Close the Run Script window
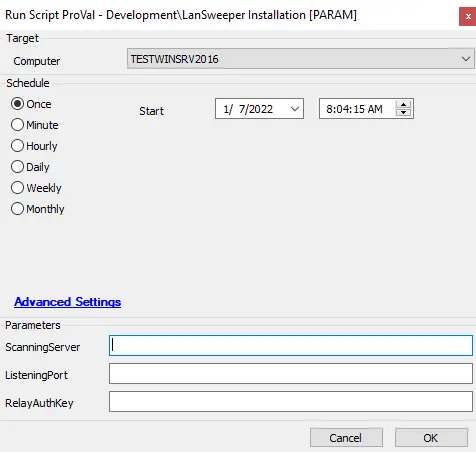Screen dimensions: 476x452 click(467, 17)
